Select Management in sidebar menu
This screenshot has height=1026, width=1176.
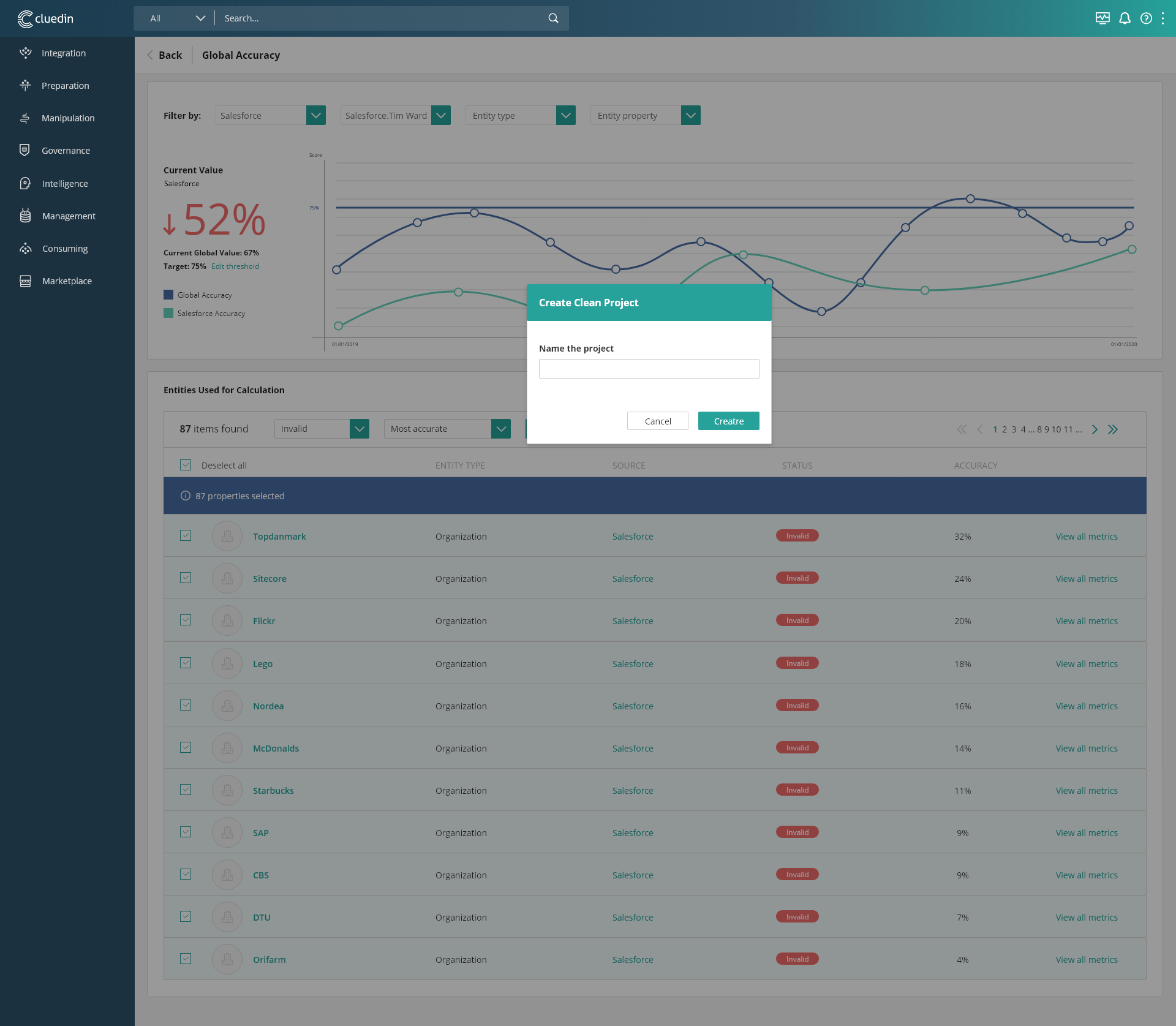[69, 216]
